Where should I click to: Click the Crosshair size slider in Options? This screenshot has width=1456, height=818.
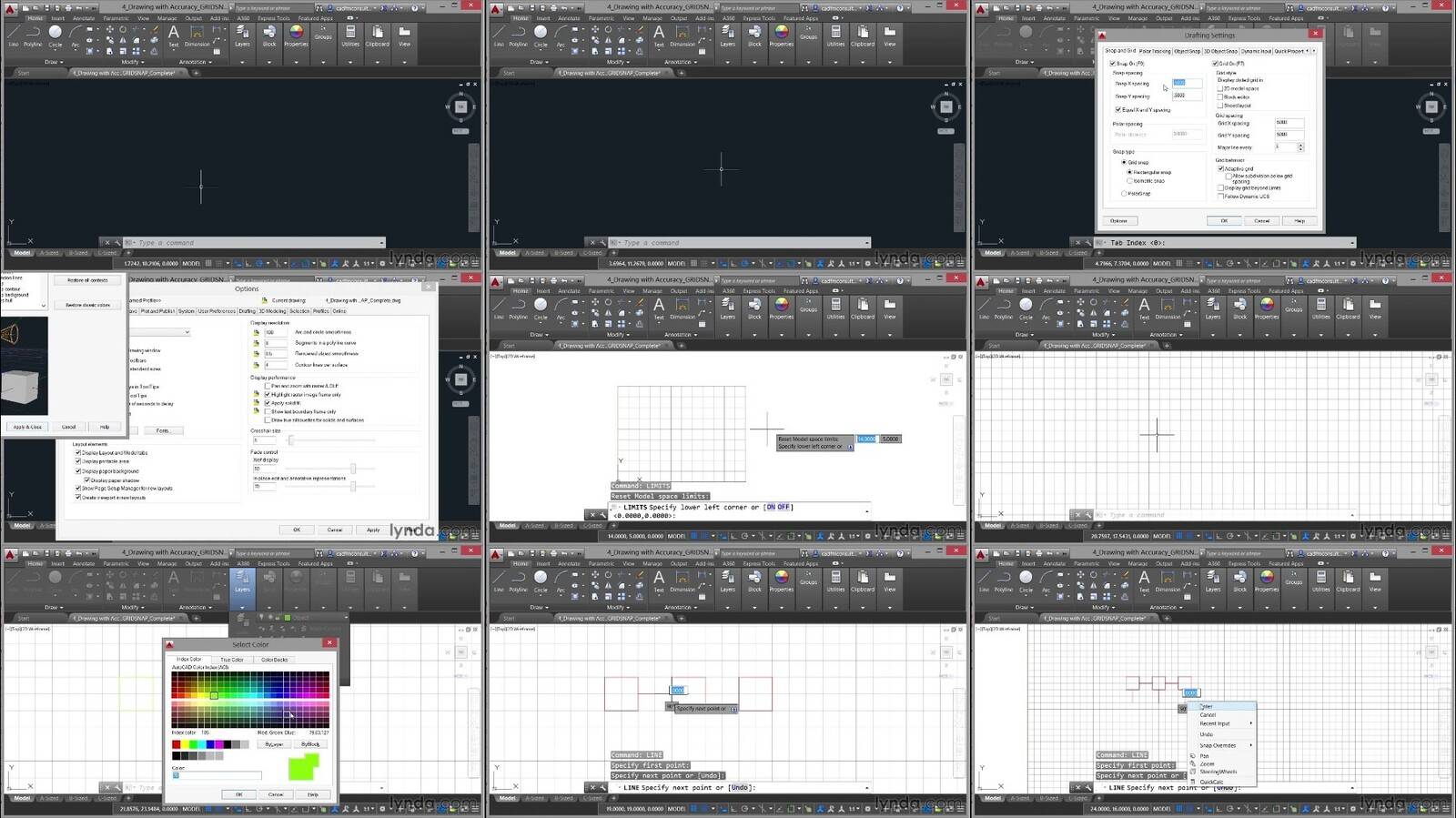[290, 439]
